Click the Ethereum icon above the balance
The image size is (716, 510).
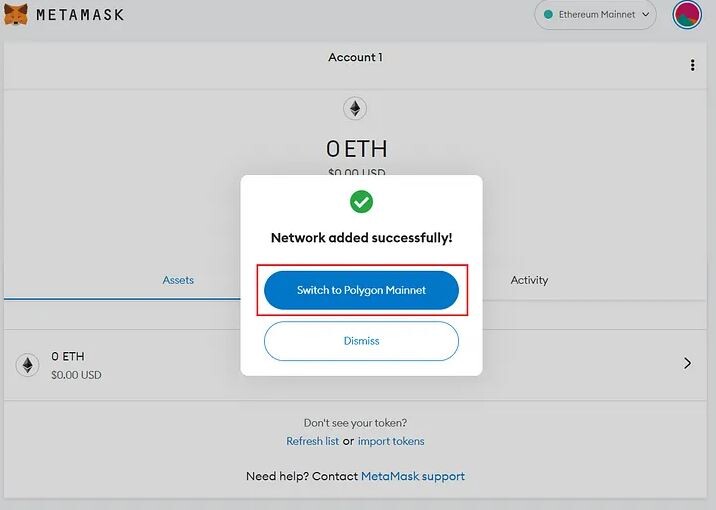coord(355,109)
